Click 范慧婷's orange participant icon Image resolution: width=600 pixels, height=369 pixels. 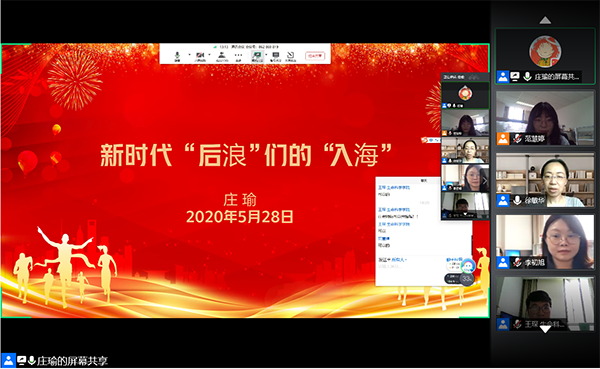(x=503, y=139)
